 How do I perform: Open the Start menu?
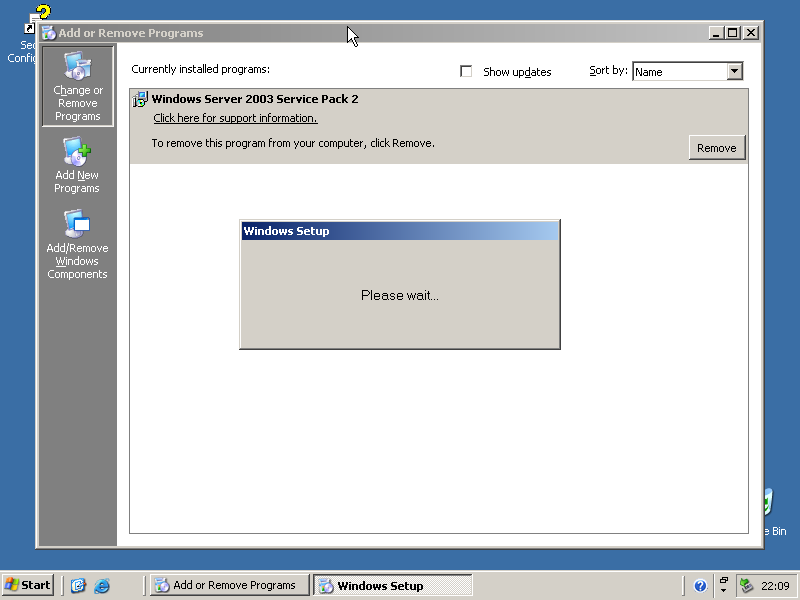coord(28,586)
